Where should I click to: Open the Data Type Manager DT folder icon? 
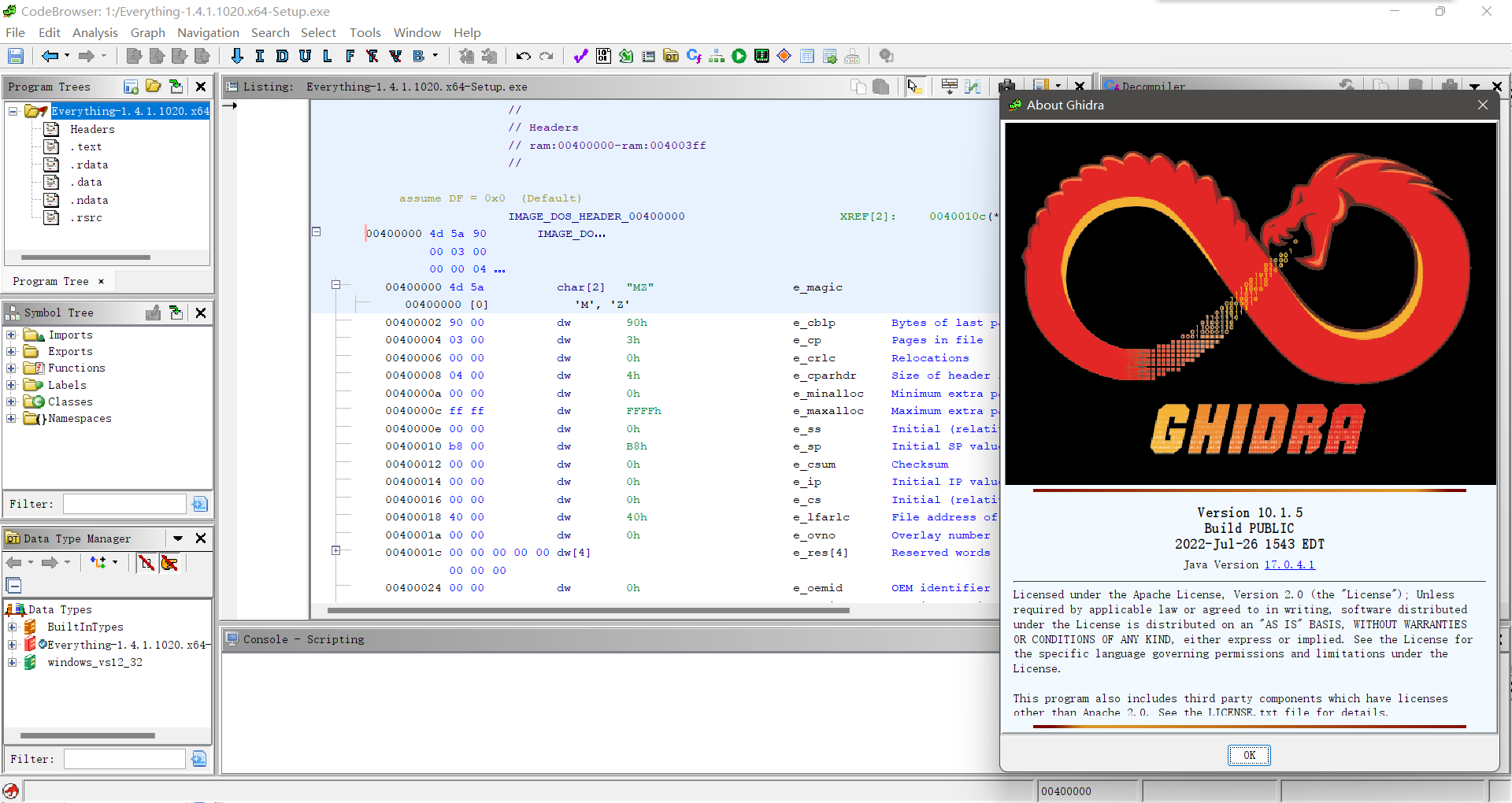(671, 56)
